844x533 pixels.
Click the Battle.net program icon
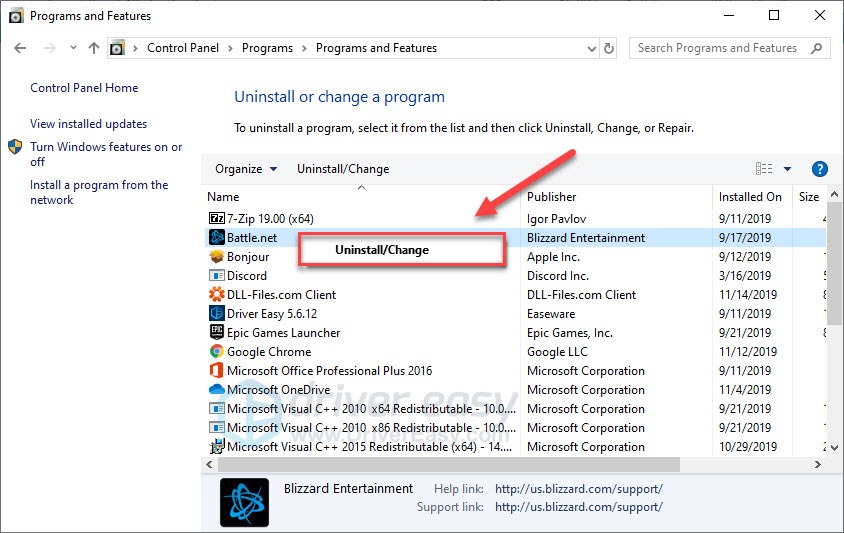[x=216, y=238]
